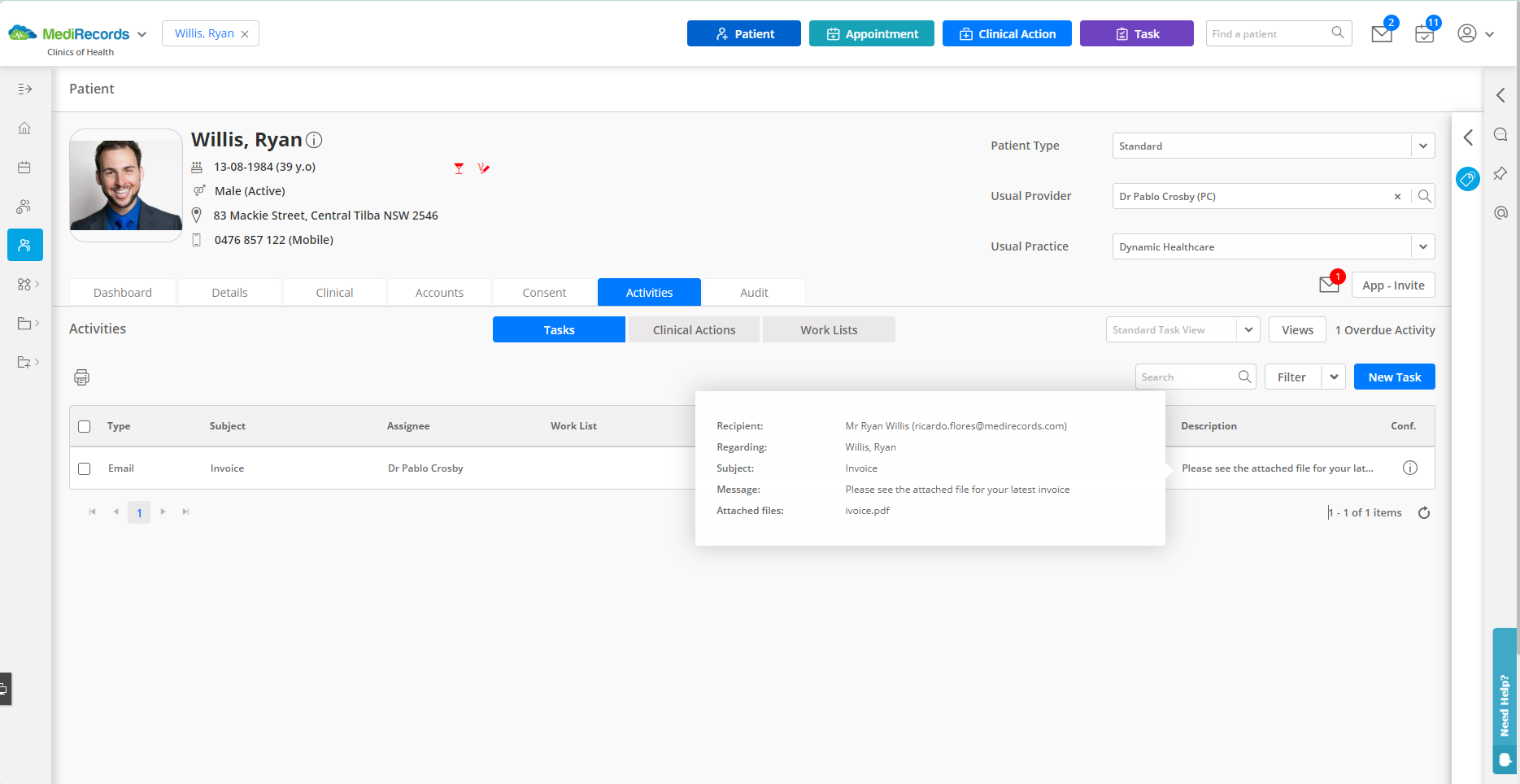Open the Usual Practice dropdown
Viewport: 1520px width, 784px height.
pos(1423,246)
